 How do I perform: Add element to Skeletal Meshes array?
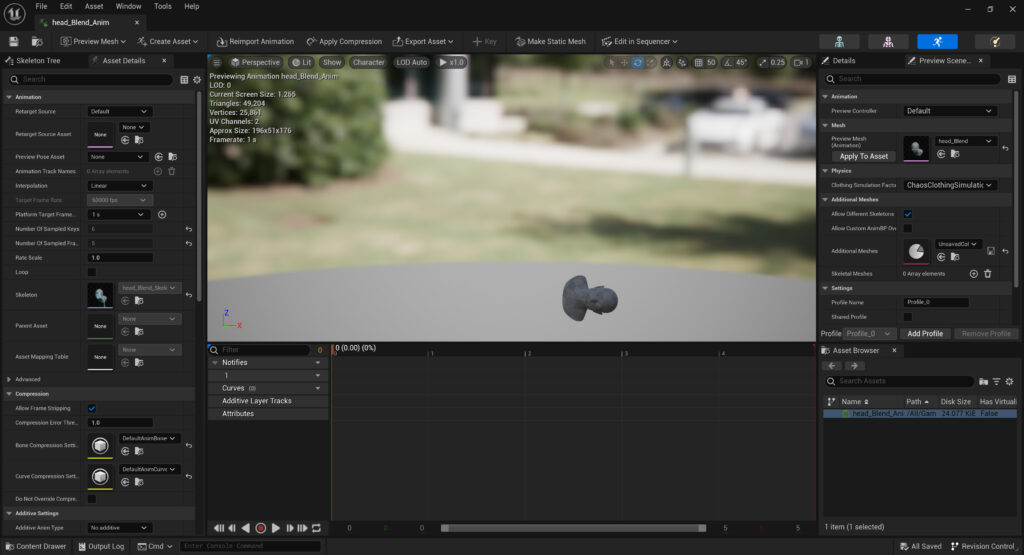(x=973, y=273)
